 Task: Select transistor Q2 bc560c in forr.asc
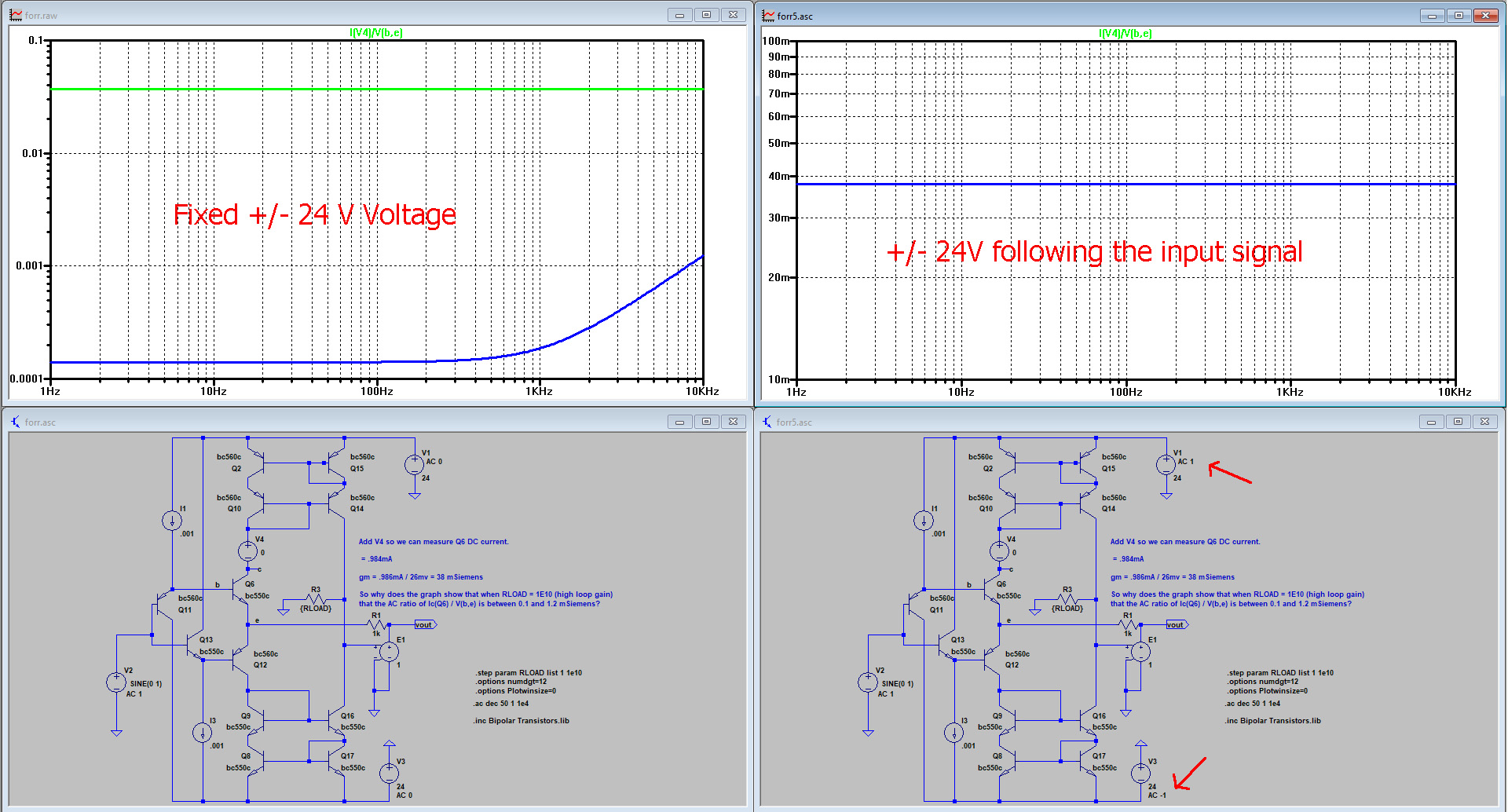255,463
